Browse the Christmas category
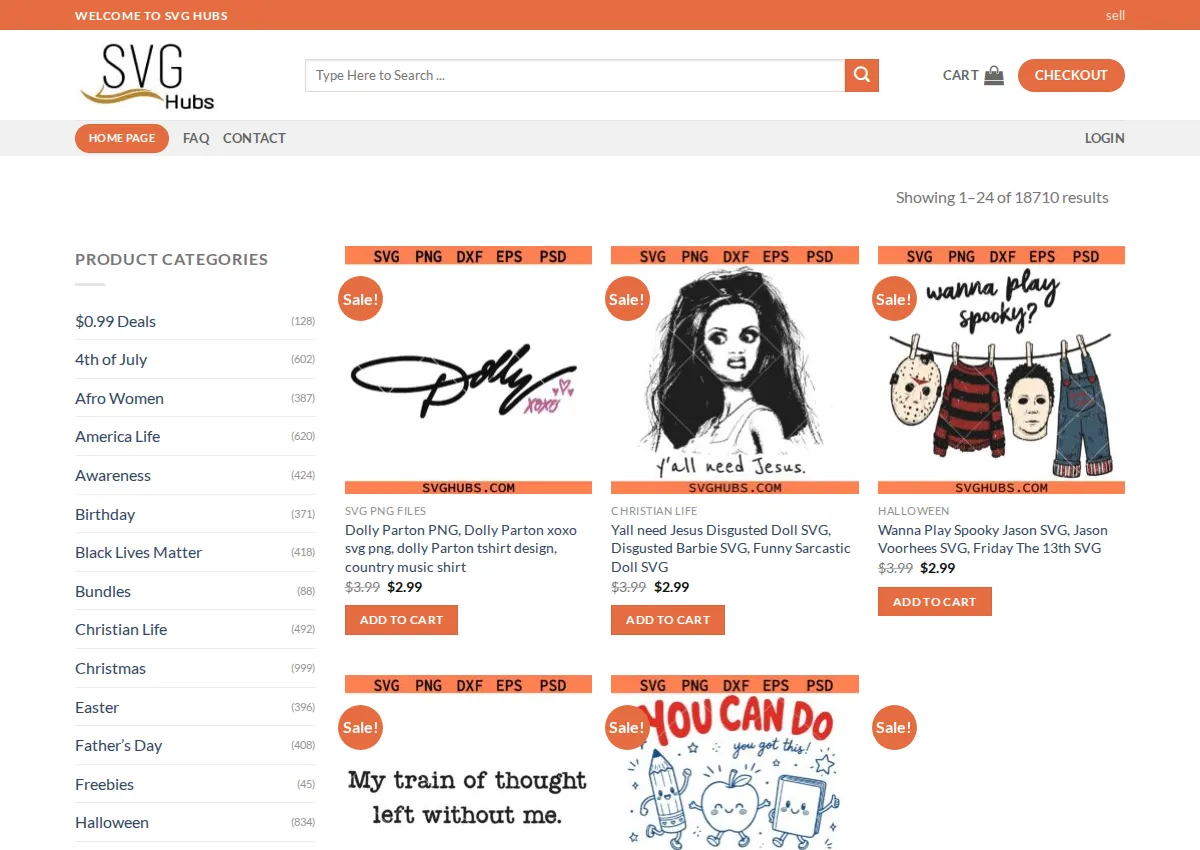This screenshot has height=850, width=1200. point(111,668)
